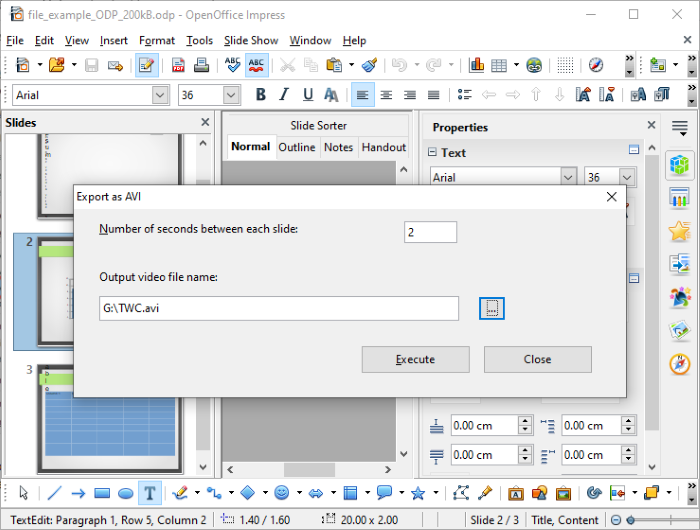The height and width of the screenshot is (530, 700).
Task: Click the output video file name field
Action: click(x=279, y=308)
